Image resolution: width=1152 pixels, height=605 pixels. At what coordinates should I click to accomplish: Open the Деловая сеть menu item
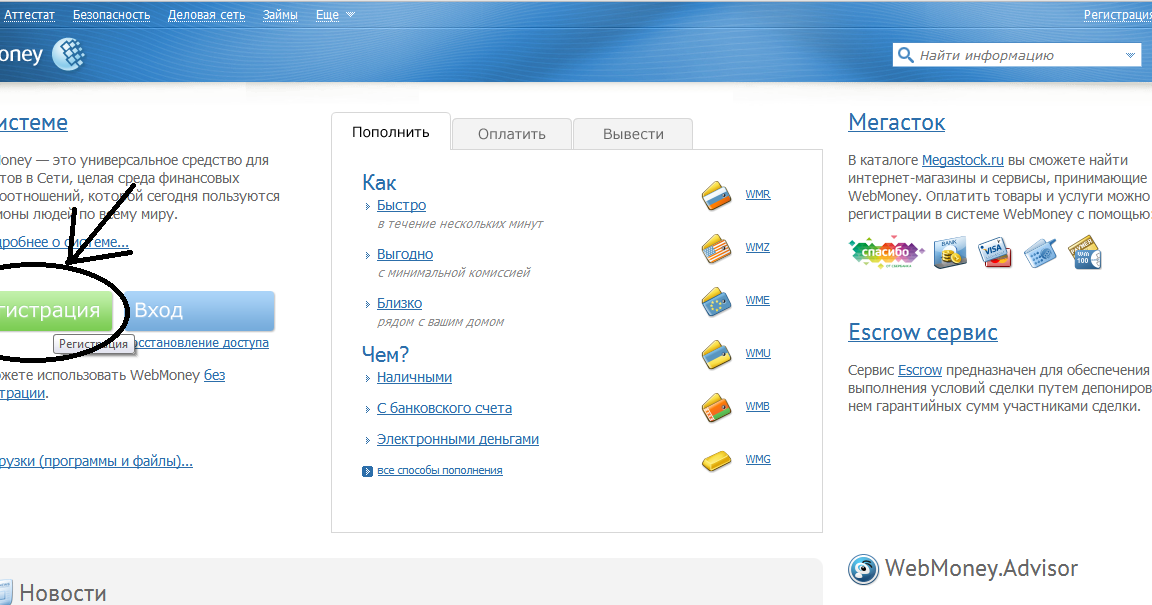pyautogui.click(x=206, y=15)
